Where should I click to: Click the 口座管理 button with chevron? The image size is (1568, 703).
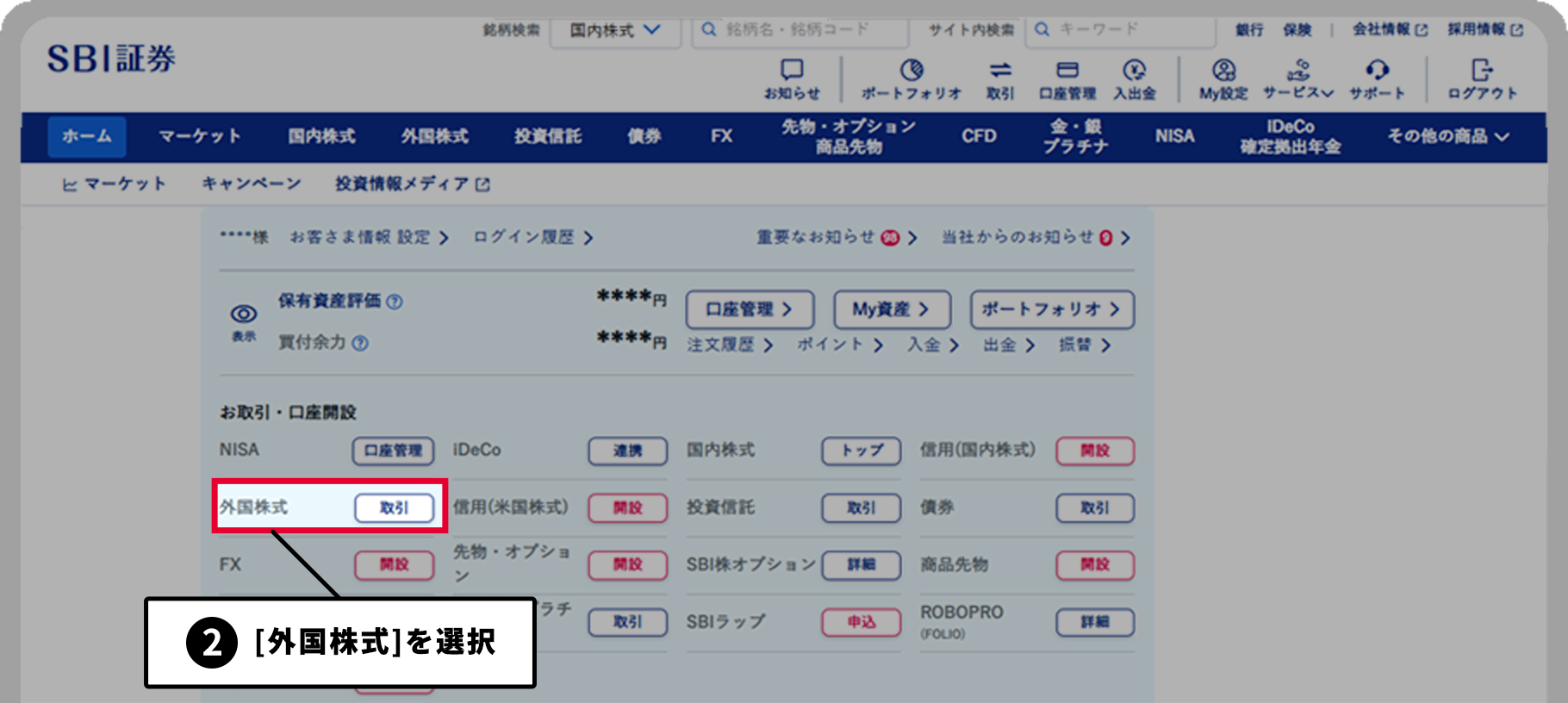(750, 309)
